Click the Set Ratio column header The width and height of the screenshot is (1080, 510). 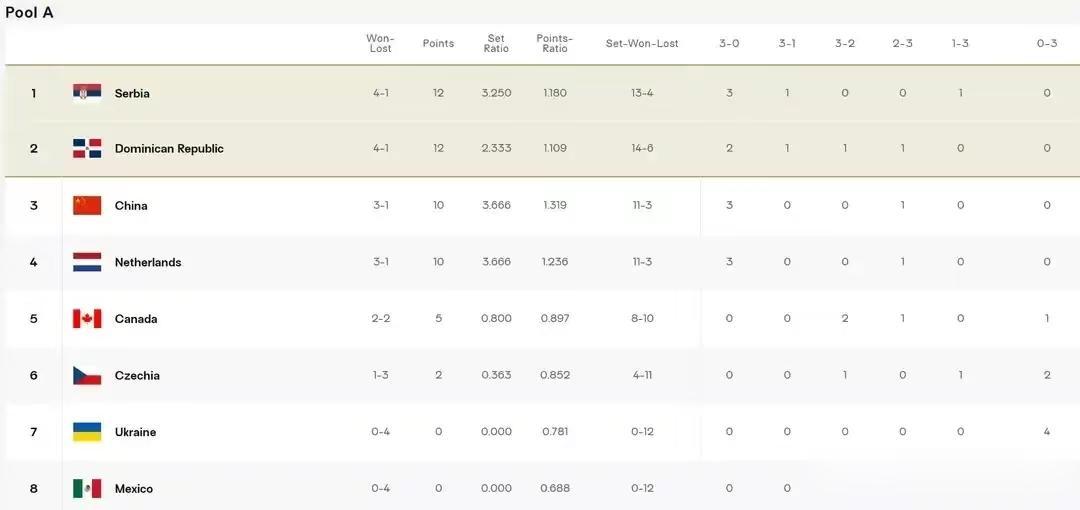point(497,43)
